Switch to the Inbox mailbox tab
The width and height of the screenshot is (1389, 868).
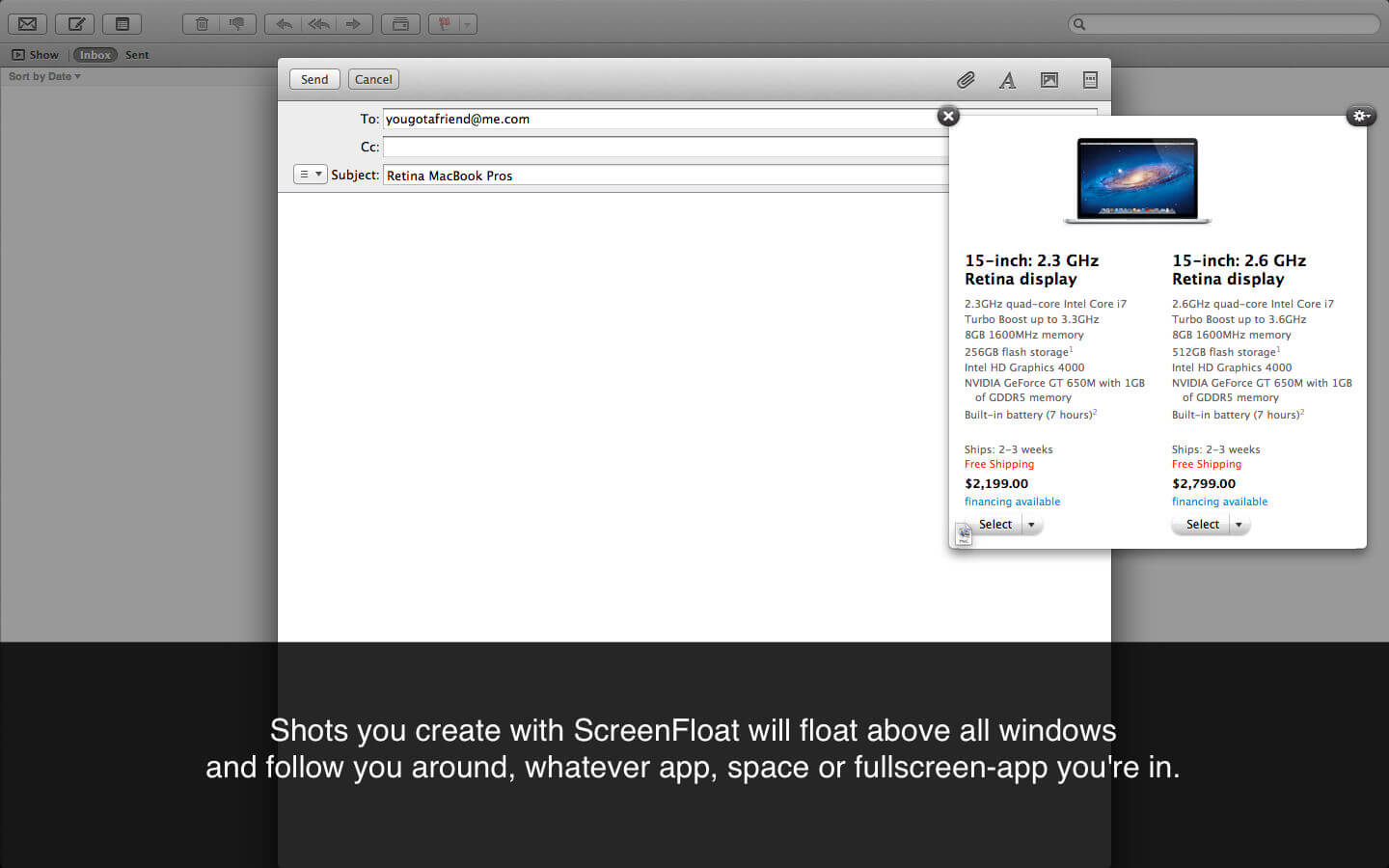pos(95,55)
